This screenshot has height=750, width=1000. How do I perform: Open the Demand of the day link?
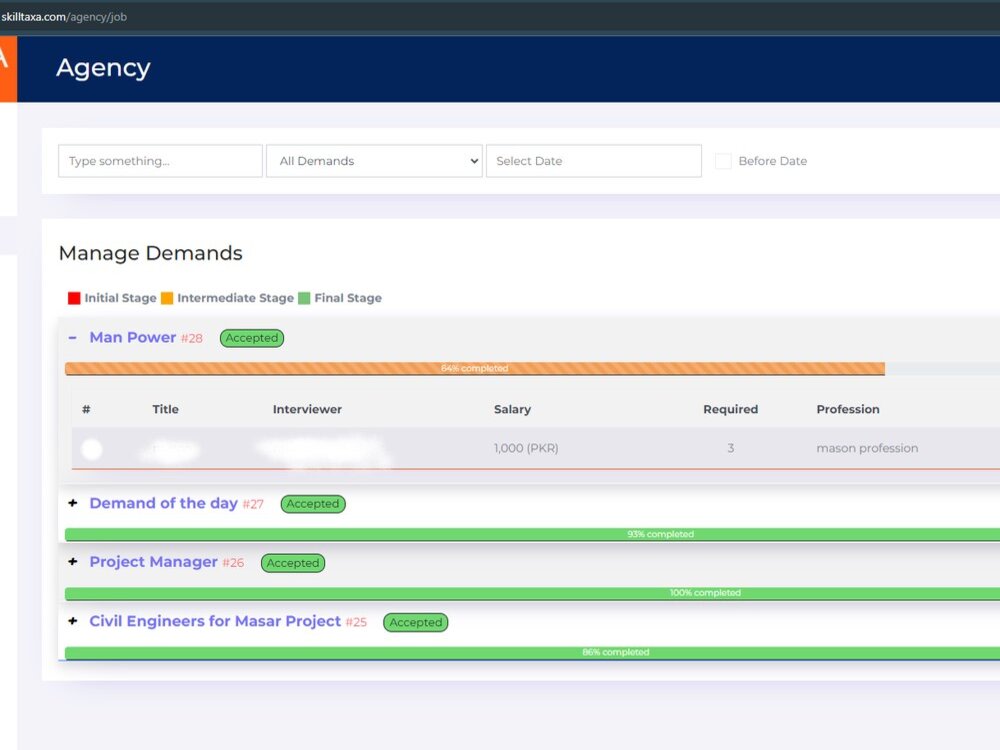(x=163, y=503)
